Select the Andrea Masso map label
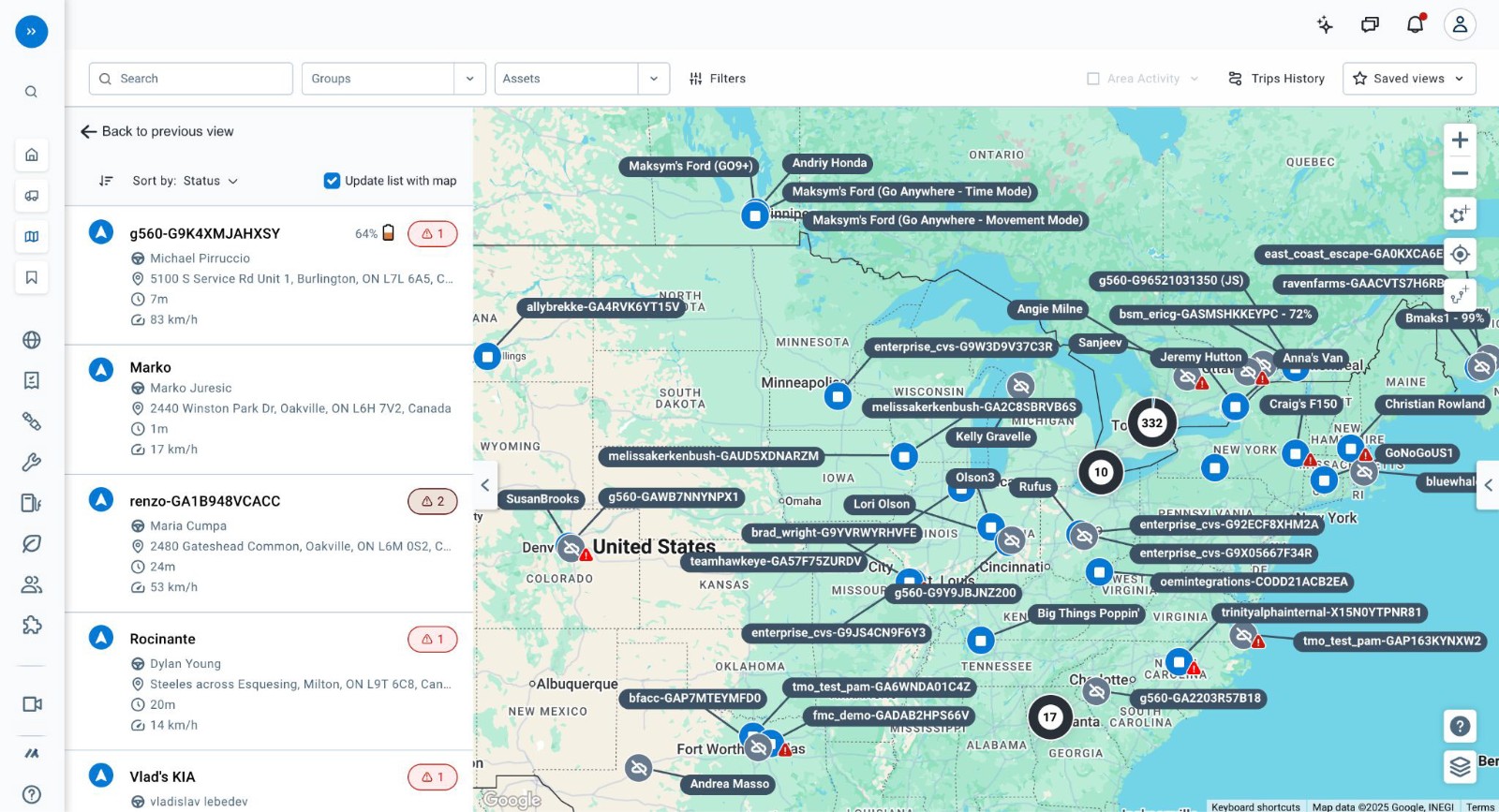Viewport: 1499px width, 812px height. tap(729, 784)
